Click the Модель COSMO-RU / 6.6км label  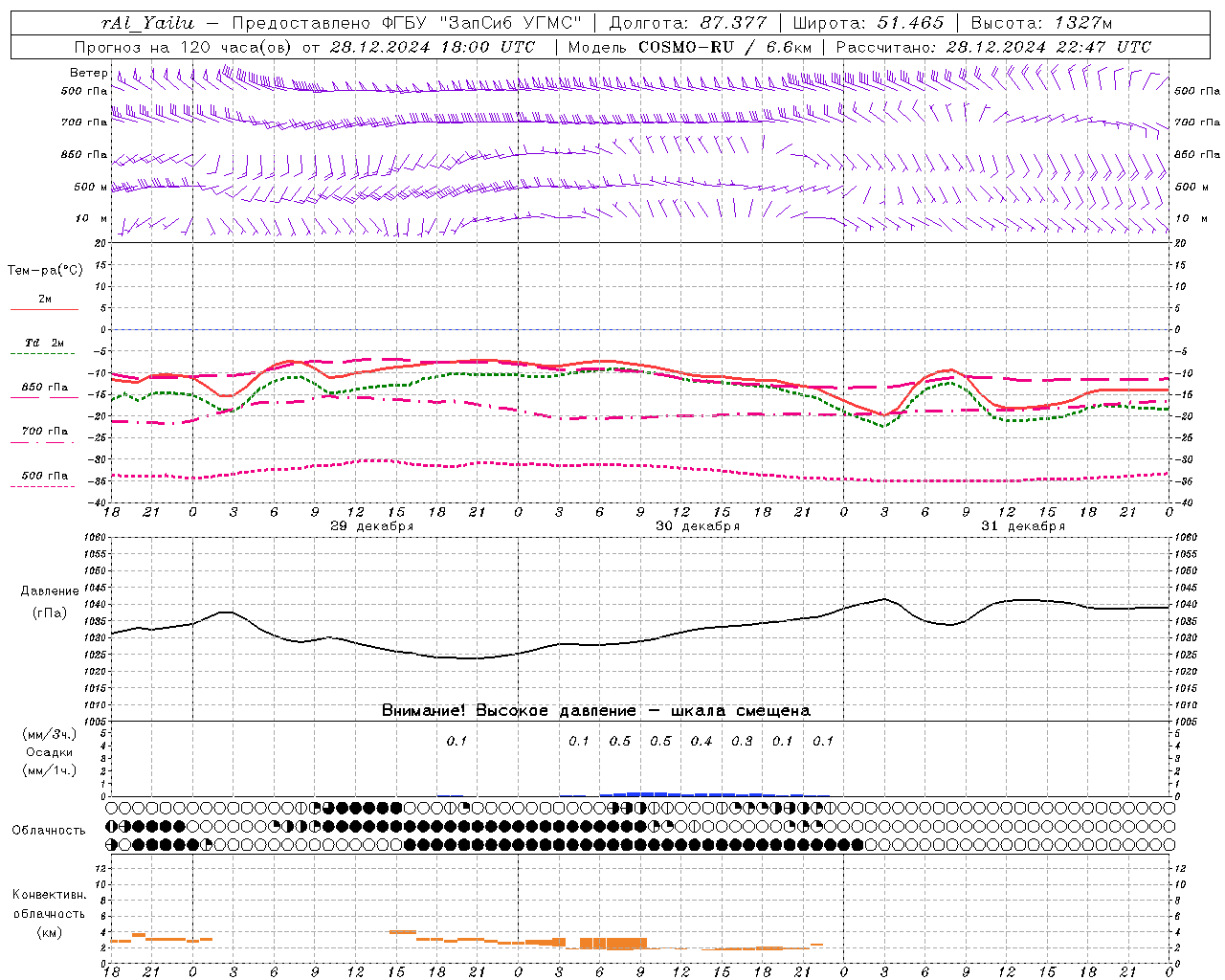coord(690,47)
